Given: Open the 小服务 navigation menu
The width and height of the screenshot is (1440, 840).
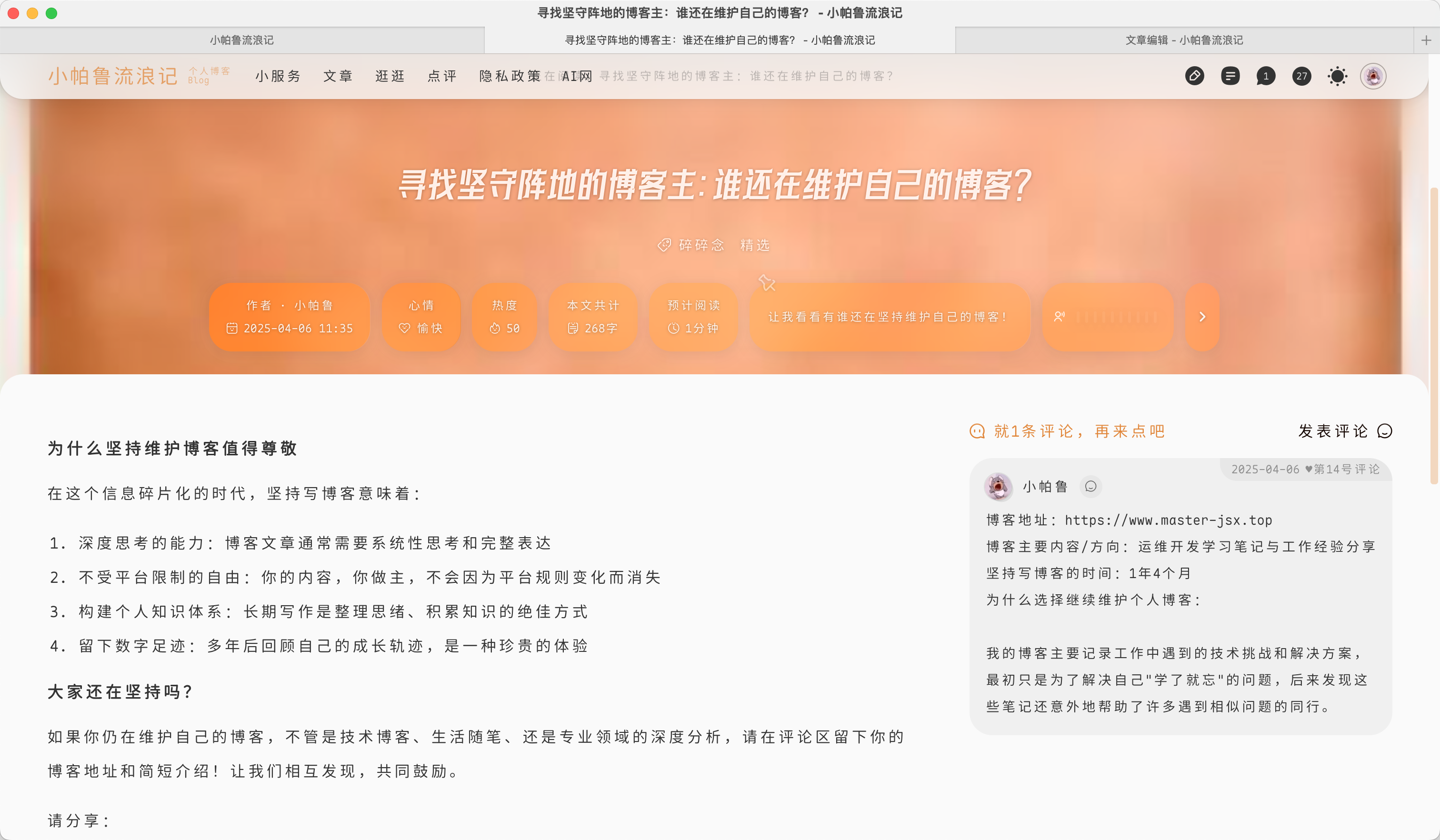Looking at the screenshot, I should pyautogui.click(x=278, y=76).
